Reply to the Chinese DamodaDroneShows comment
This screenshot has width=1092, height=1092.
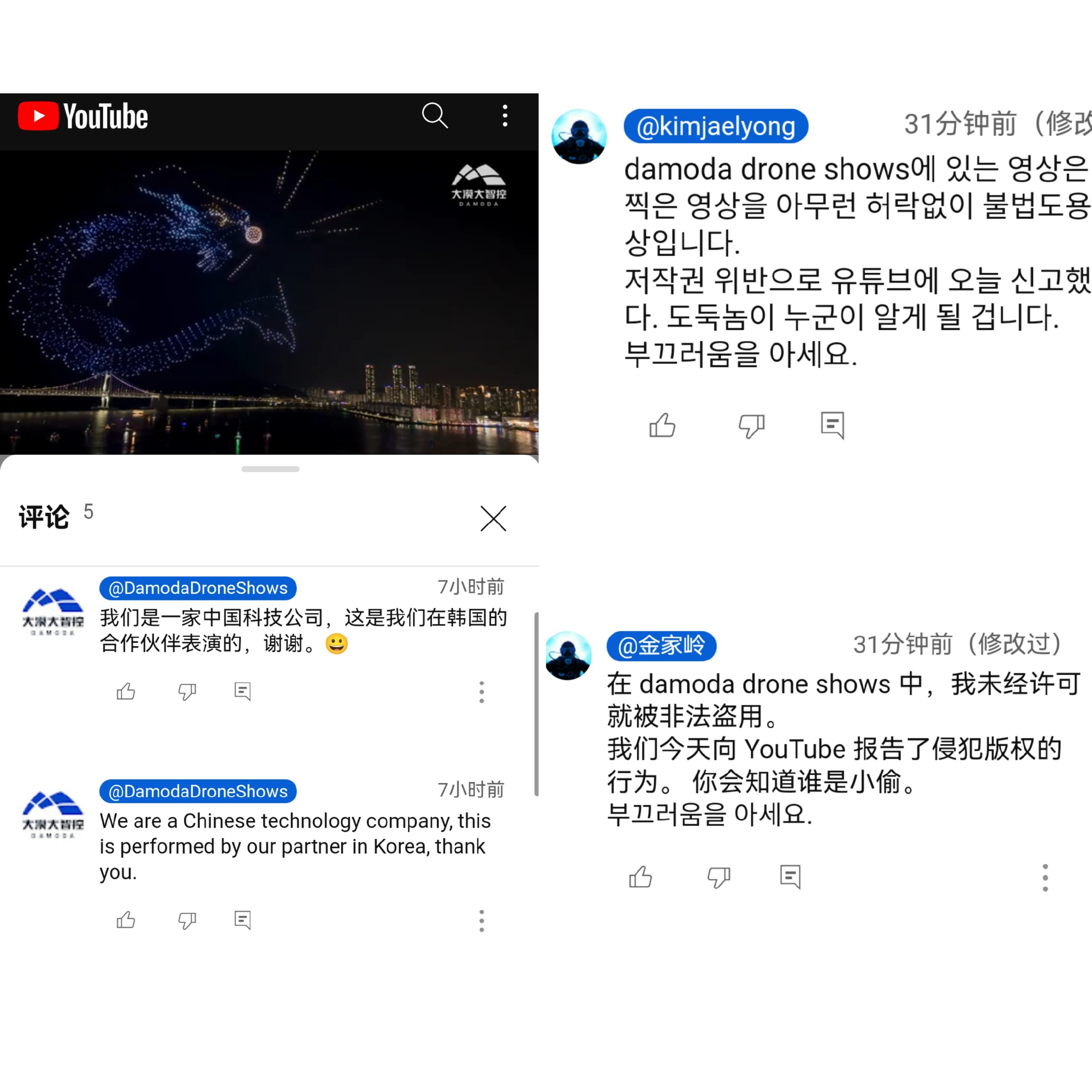(242, 691)
